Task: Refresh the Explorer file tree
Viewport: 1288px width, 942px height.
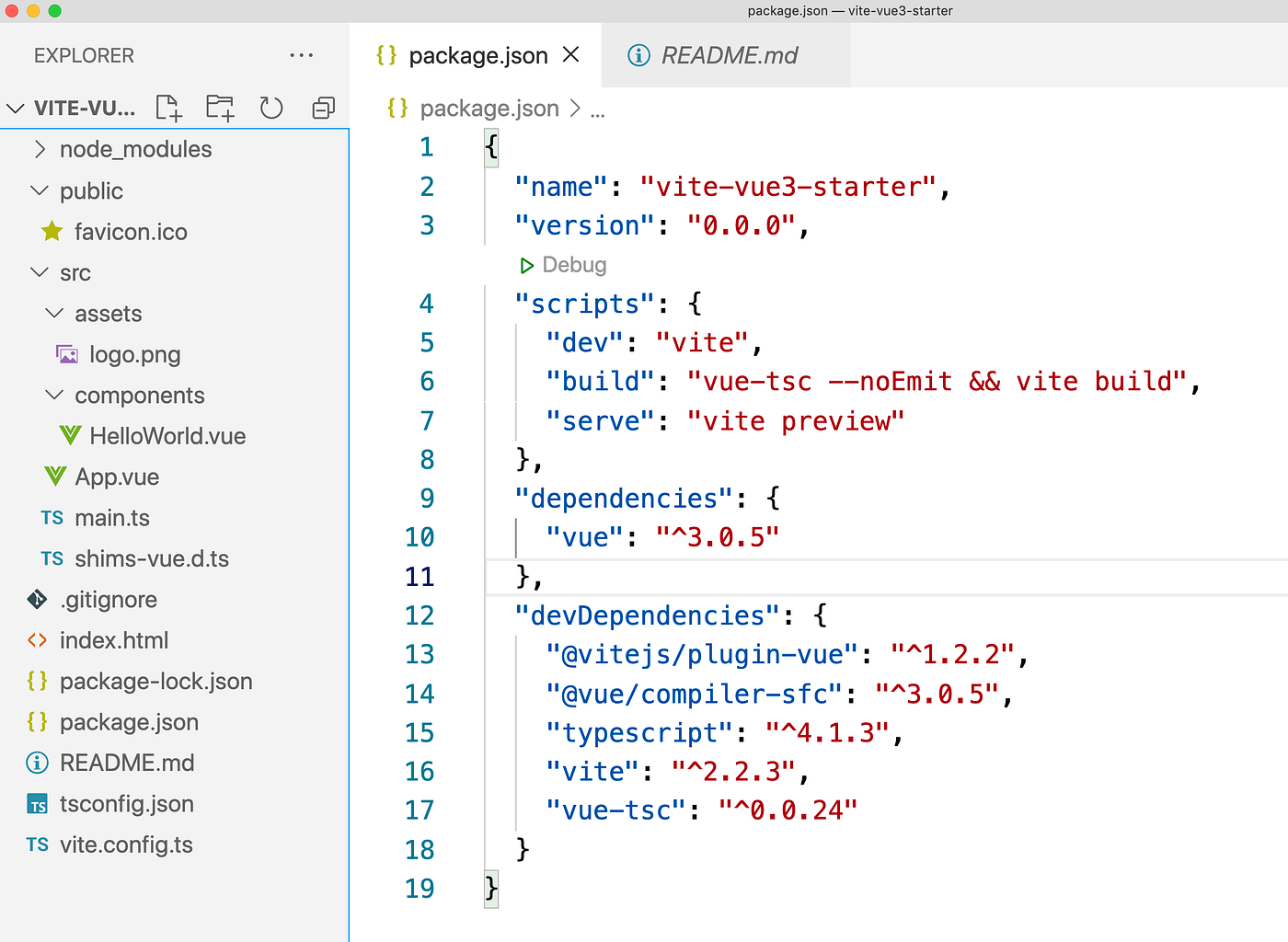Action: coord(270,108)
